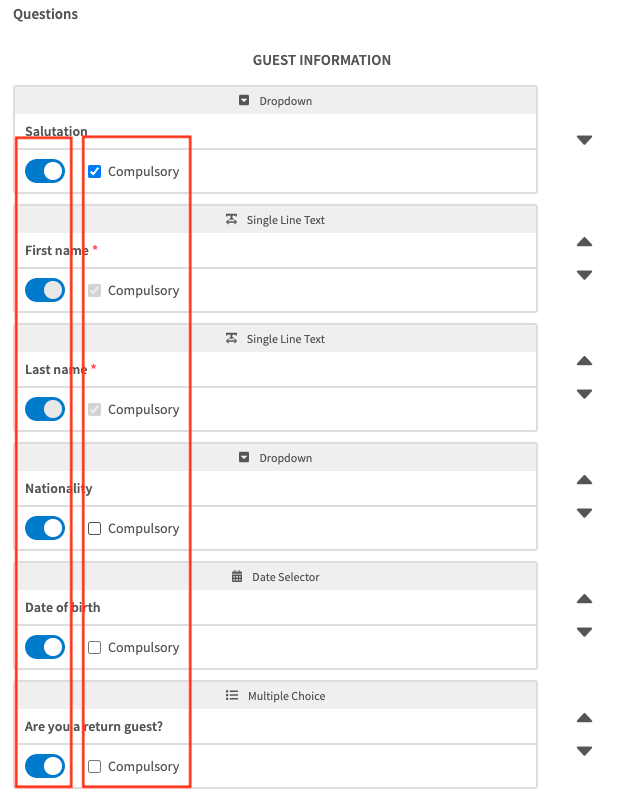The height and width of the screenshot is (797, 622).
Task: Move Date of birth question up
Action: pyautogui.click(x=585, y=599)
